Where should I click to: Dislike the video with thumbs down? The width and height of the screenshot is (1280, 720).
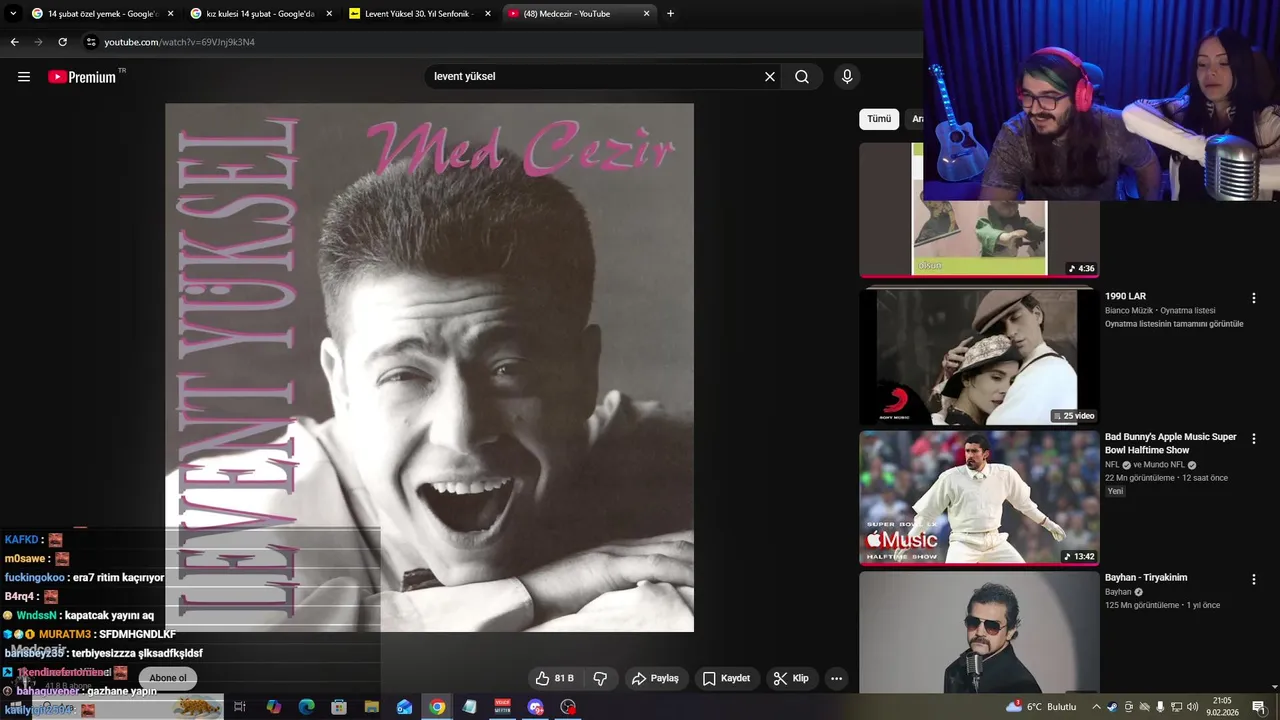pyautogui.click(x=600, y=678)
